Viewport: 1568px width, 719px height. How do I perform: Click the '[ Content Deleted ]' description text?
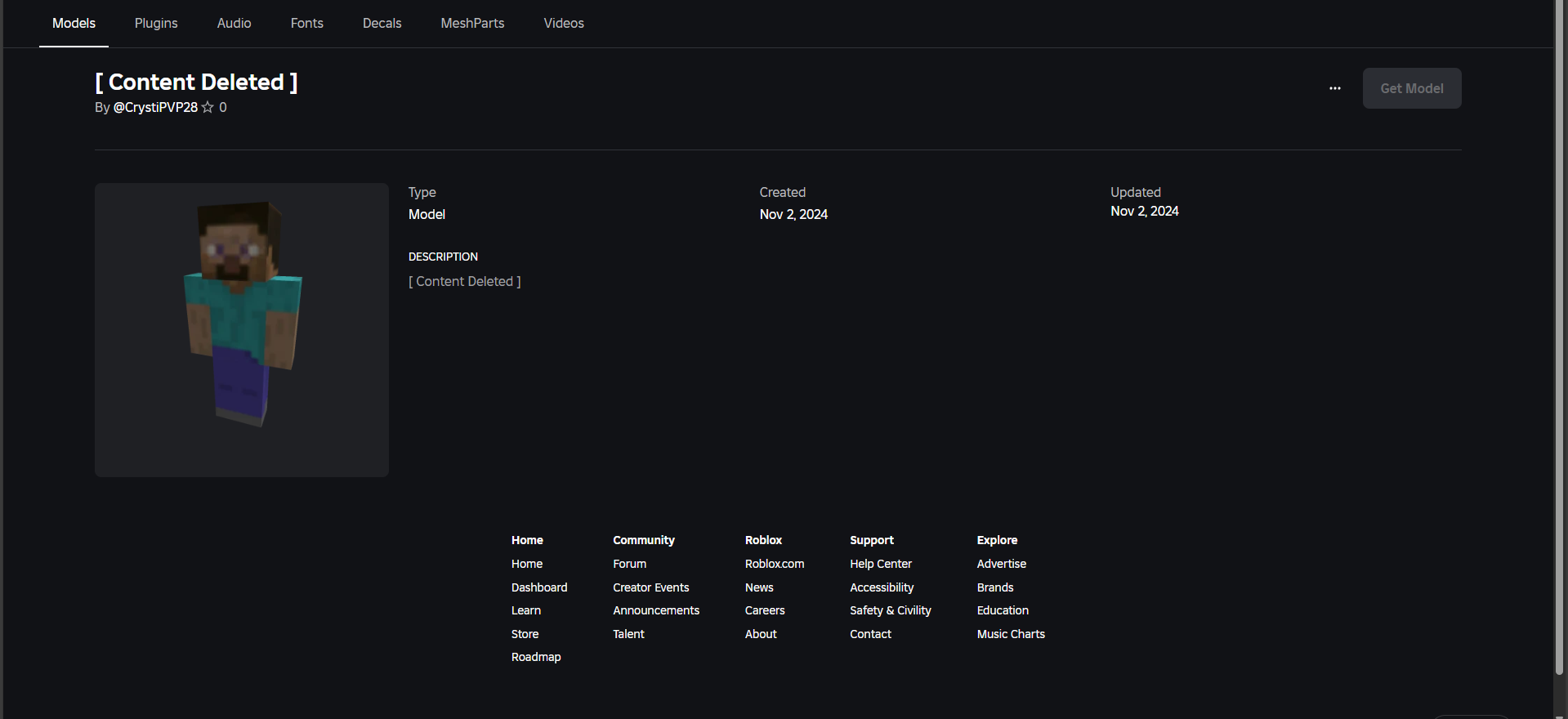pyautogui.click(x=465, y=281)
